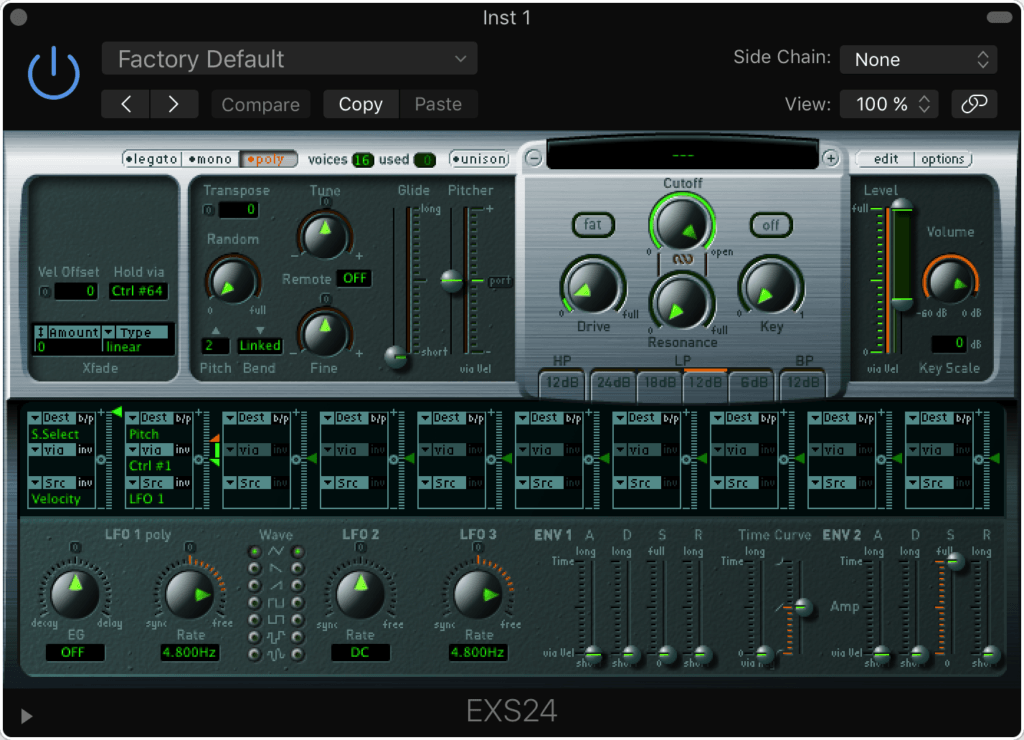Click the minus zone button left of display
The width and height of the screenshot is (1024, 740).
pos(534,158)
